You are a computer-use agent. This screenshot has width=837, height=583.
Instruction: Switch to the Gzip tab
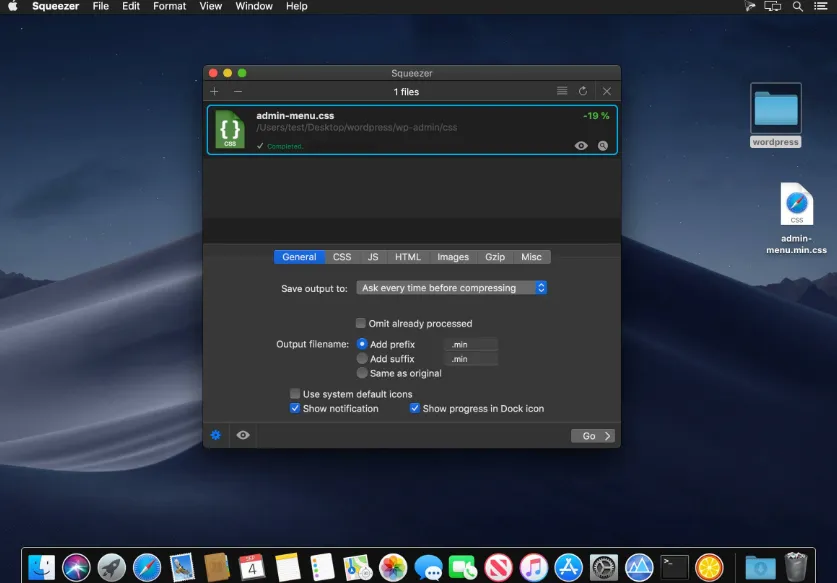(x=495, y=257)
